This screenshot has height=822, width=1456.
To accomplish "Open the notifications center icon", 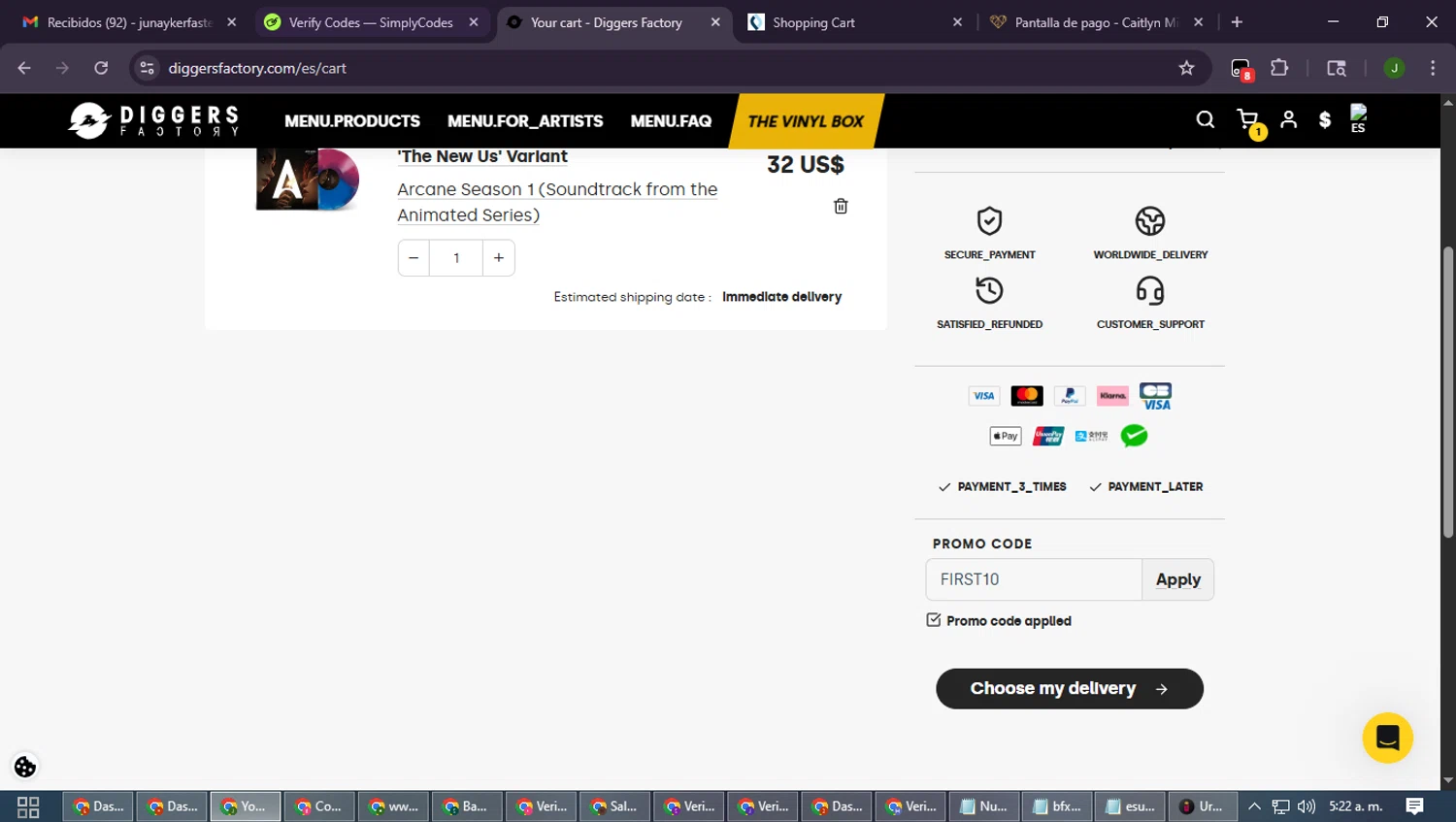I will [1415, 806].
